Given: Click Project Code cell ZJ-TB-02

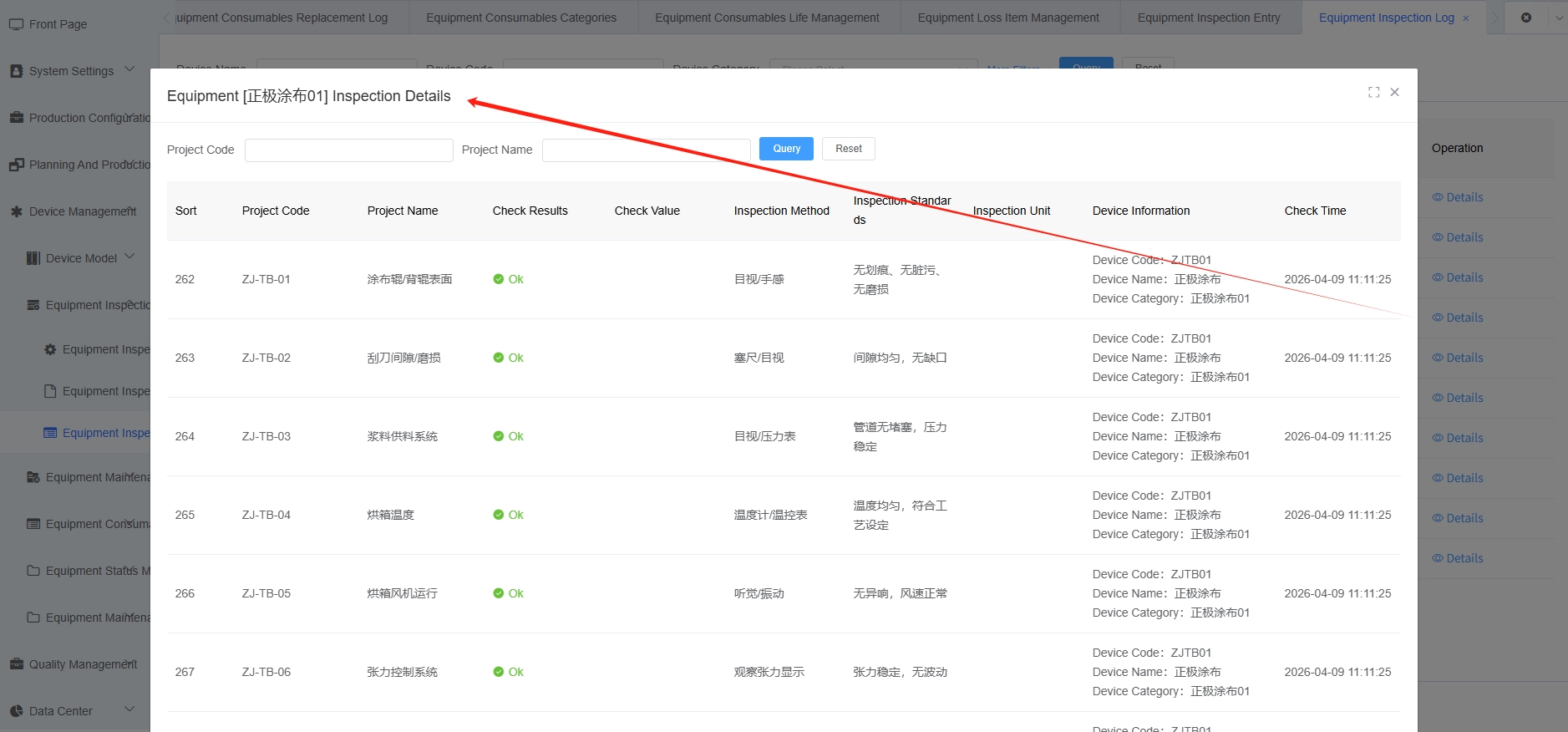Looking at the screenshot, I should tap(266, 358).
